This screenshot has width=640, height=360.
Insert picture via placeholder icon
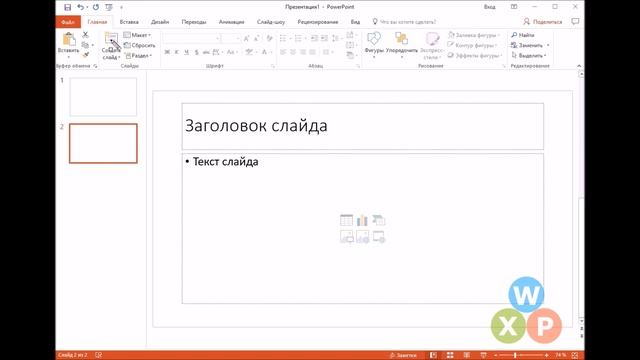click(347, 237)
